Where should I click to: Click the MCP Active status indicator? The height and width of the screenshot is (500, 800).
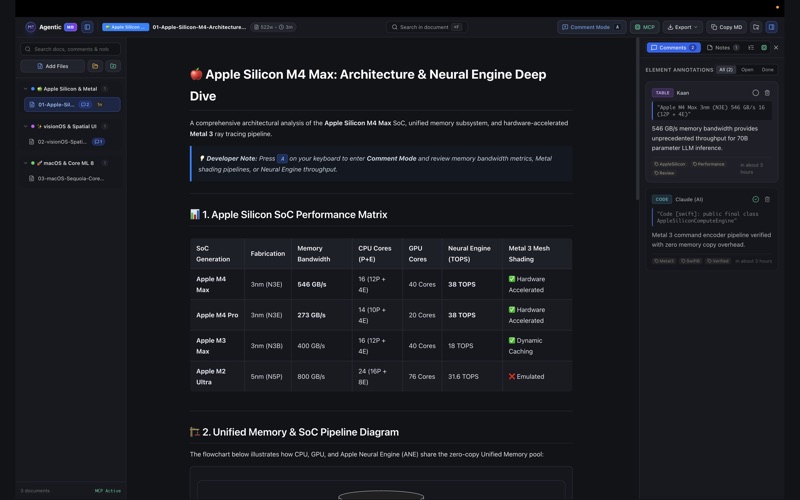108,491
